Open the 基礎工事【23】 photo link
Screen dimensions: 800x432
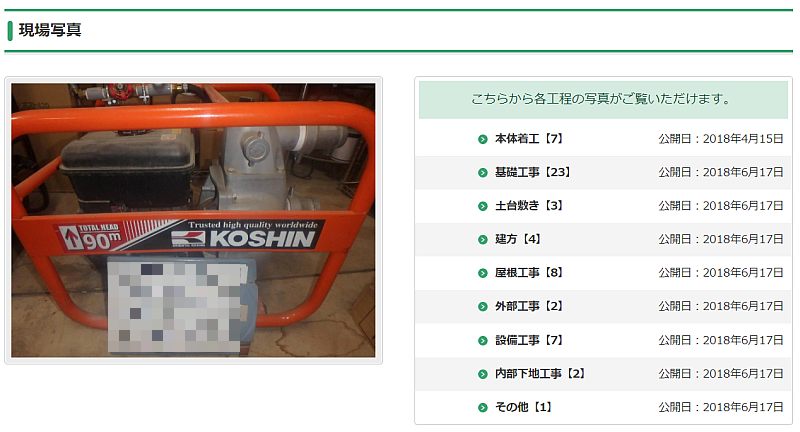(x=533, y=172)
